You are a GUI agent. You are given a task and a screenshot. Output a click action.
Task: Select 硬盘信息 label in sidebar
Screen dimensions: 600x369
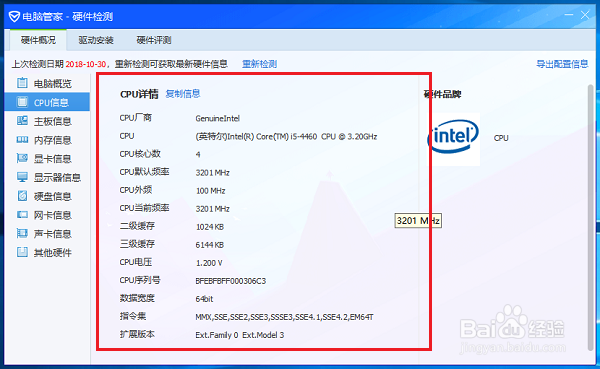coord(52,196)
